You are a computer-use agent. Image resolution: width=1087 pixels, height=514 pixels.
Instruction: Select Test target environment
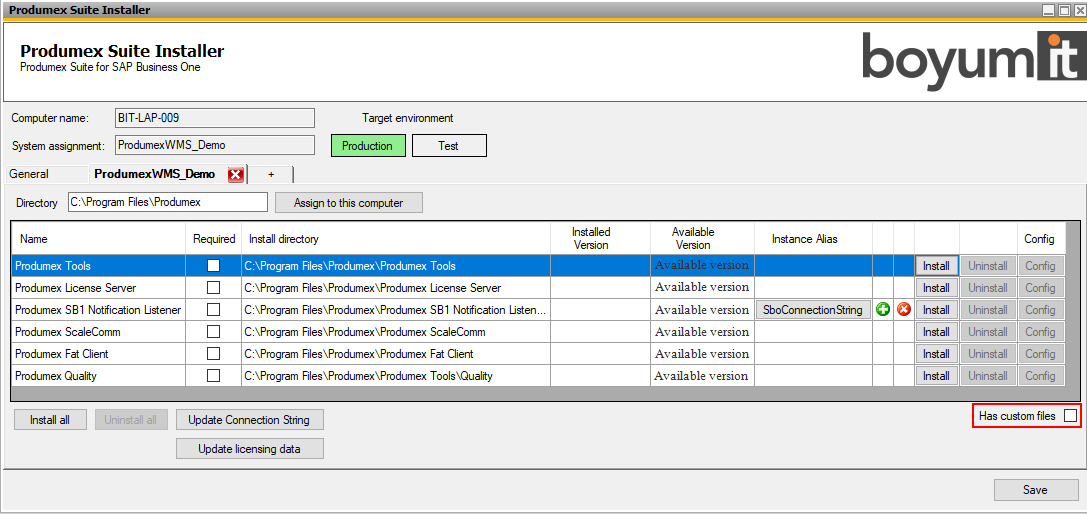[x=449, y=146]
